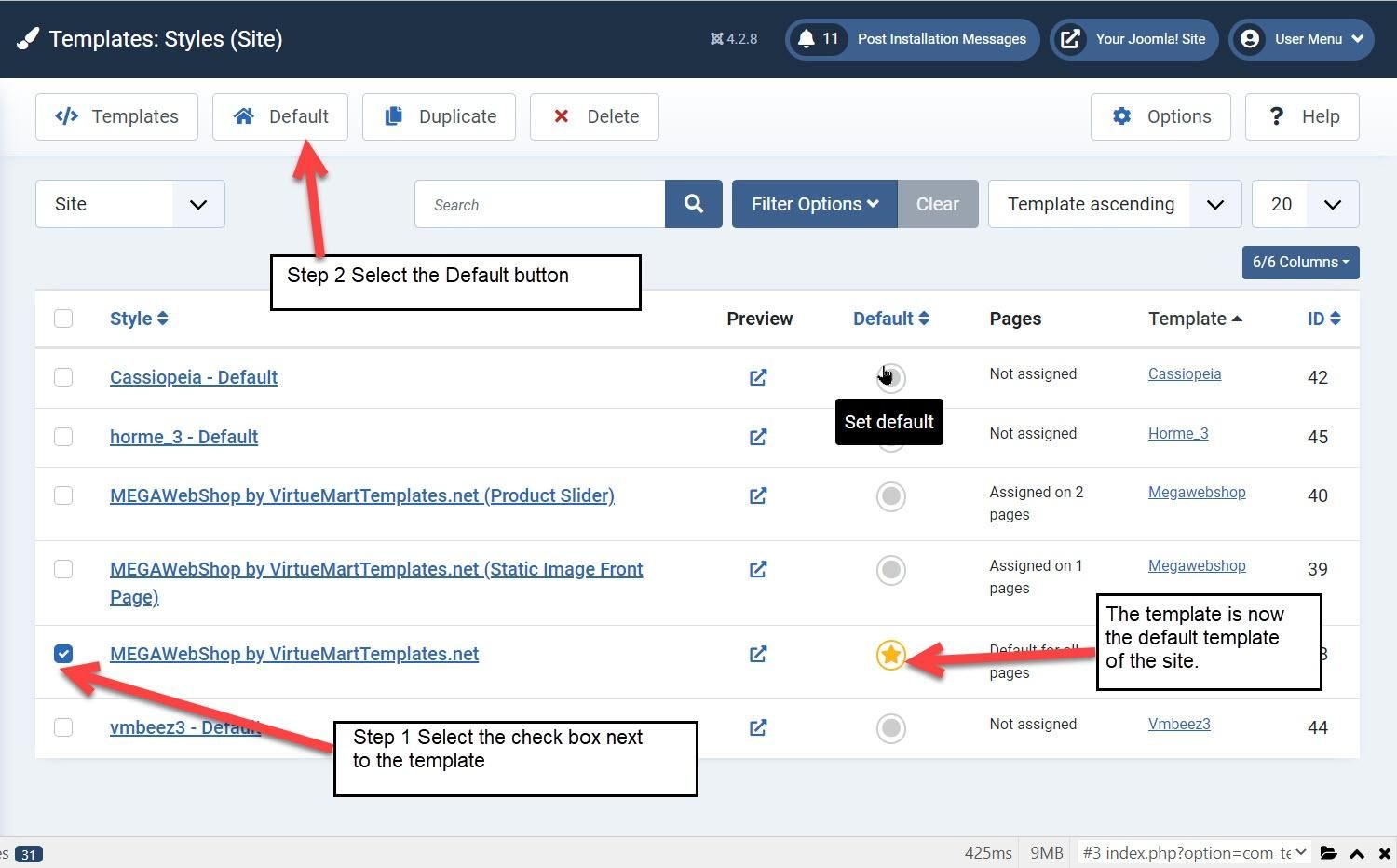Open the Site client selector dropdown

pyautogui.click(x=130, y=204)
